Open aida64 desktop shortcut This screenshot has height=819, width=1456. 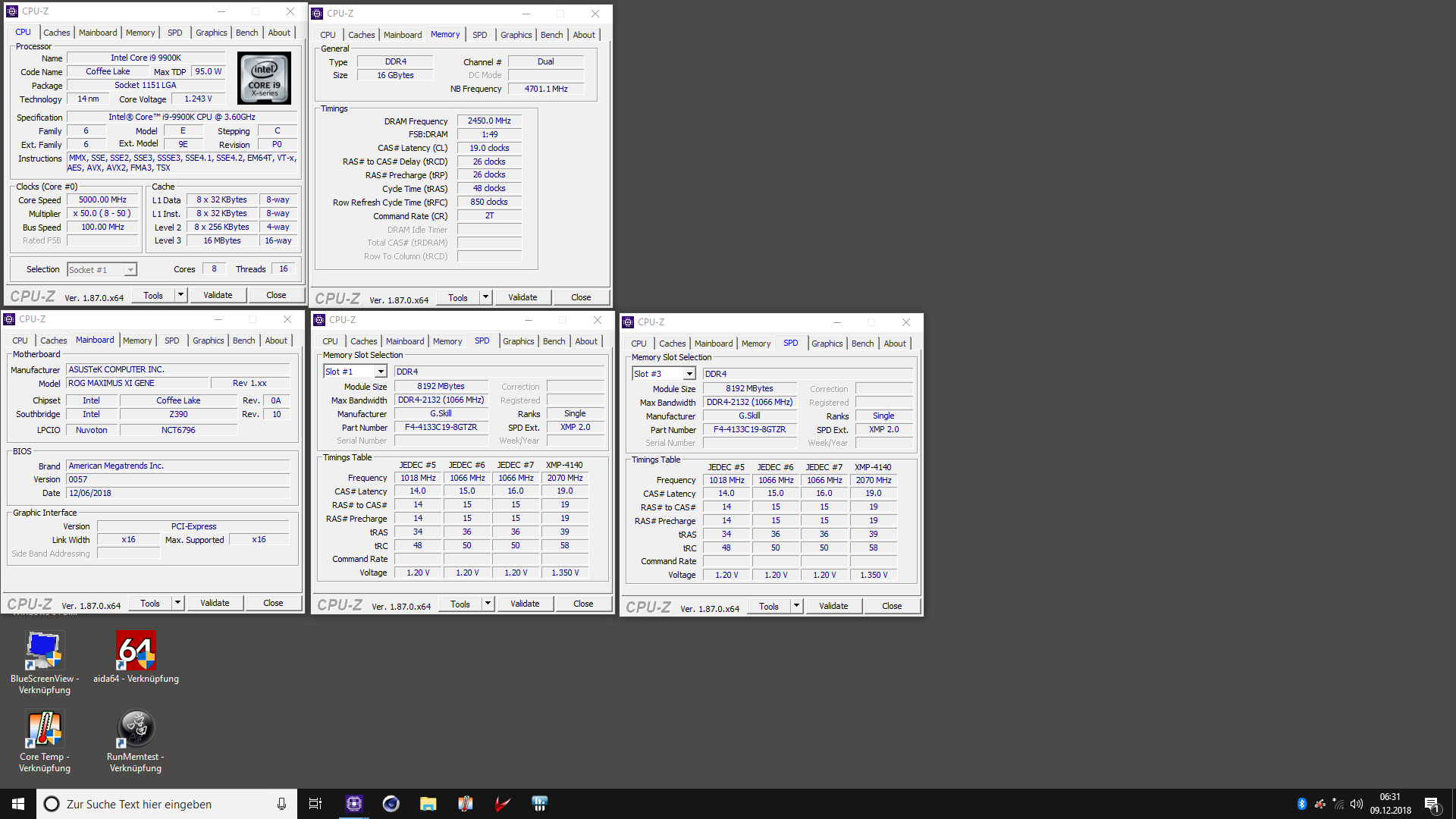pyautogui.click(x=136, y=657)
